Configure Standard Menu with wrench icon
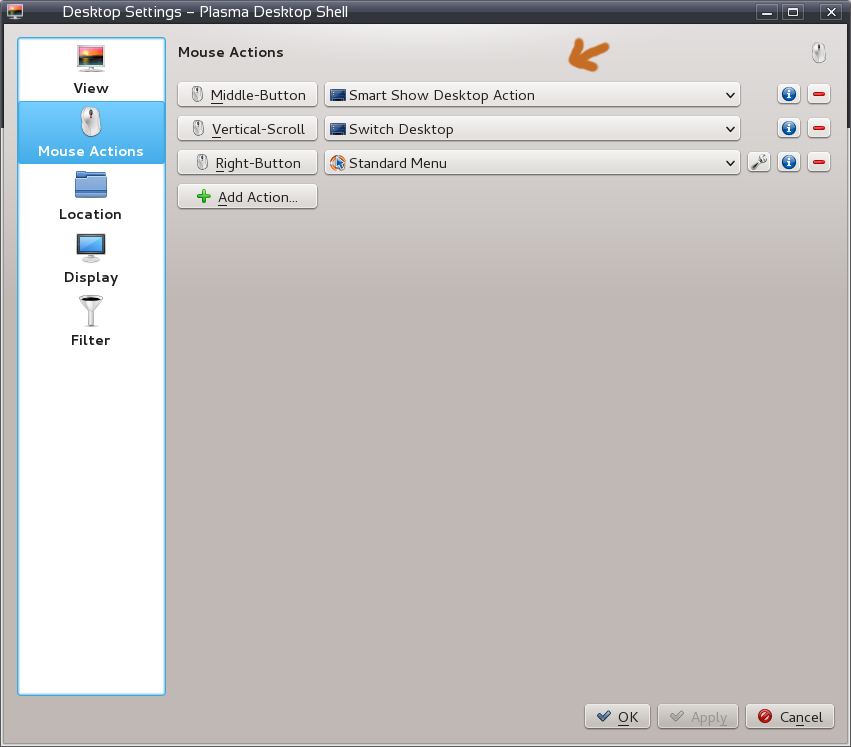Screen dimensions: 851x747 point(759,162)
